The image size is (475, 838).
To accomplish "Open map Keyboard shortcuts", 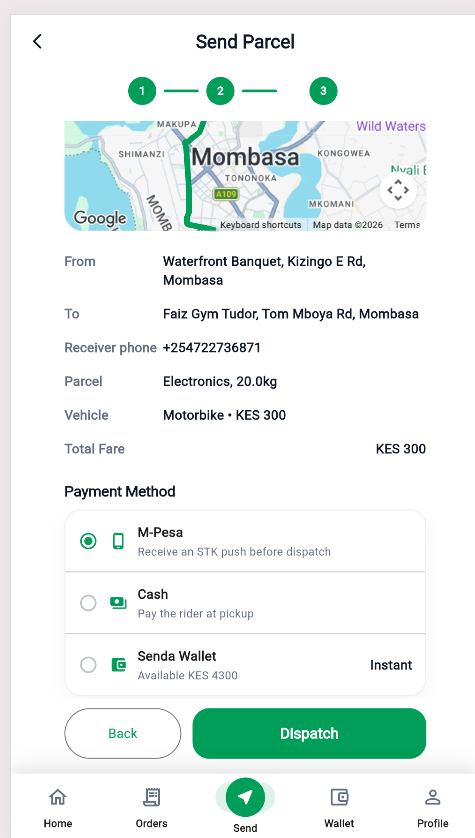I will click(x=261, y=225).
